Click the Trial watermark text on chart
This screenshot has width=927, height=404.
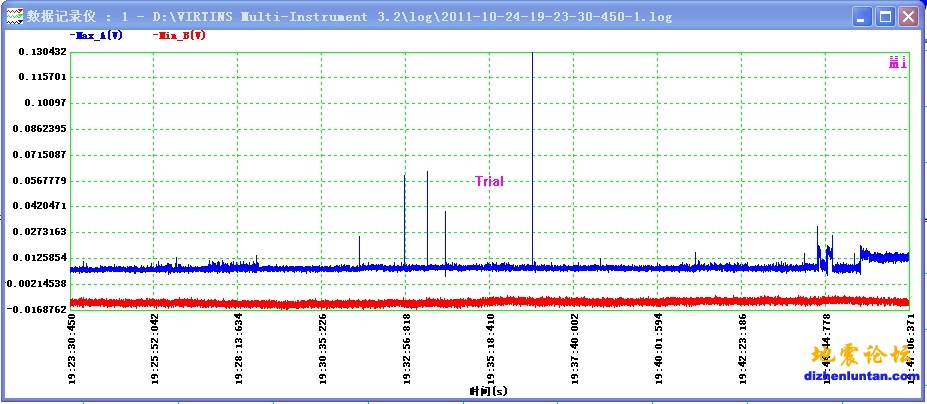pyautogui.click(x=489, y=181)
